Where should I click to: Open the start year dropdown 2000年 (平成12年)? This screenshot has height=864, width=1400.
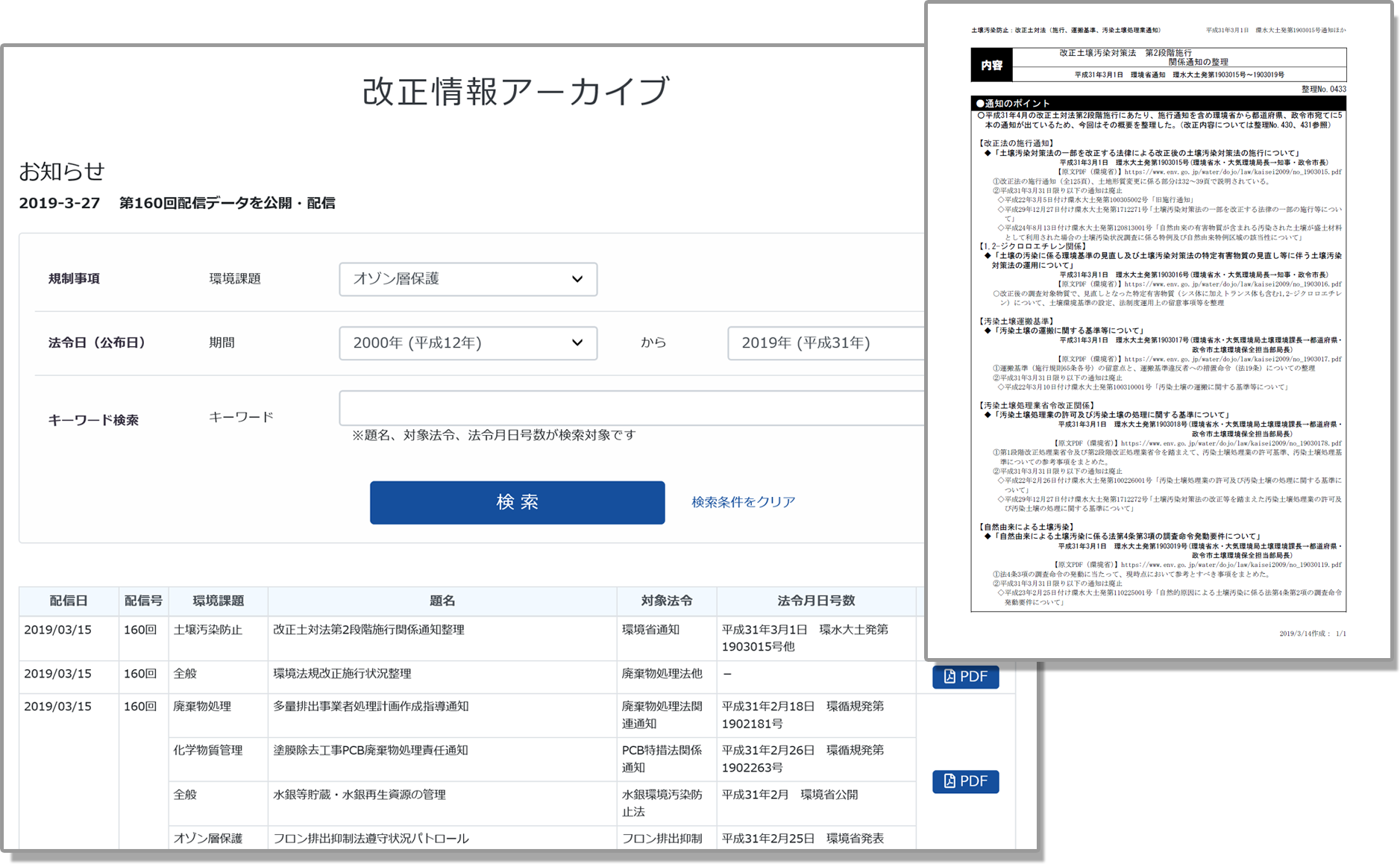coord(468,343)
